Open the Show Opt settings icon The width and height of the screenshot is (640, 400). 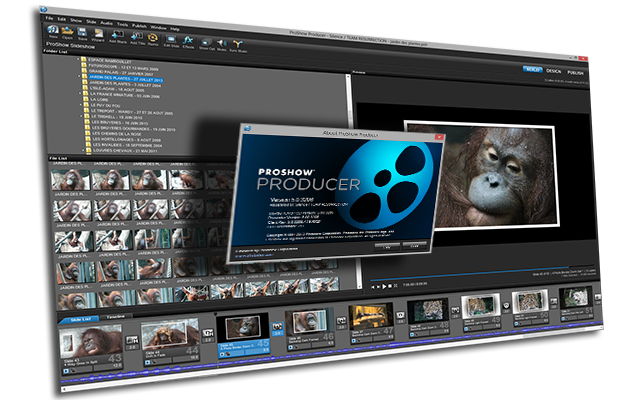(x=207, y=44)
